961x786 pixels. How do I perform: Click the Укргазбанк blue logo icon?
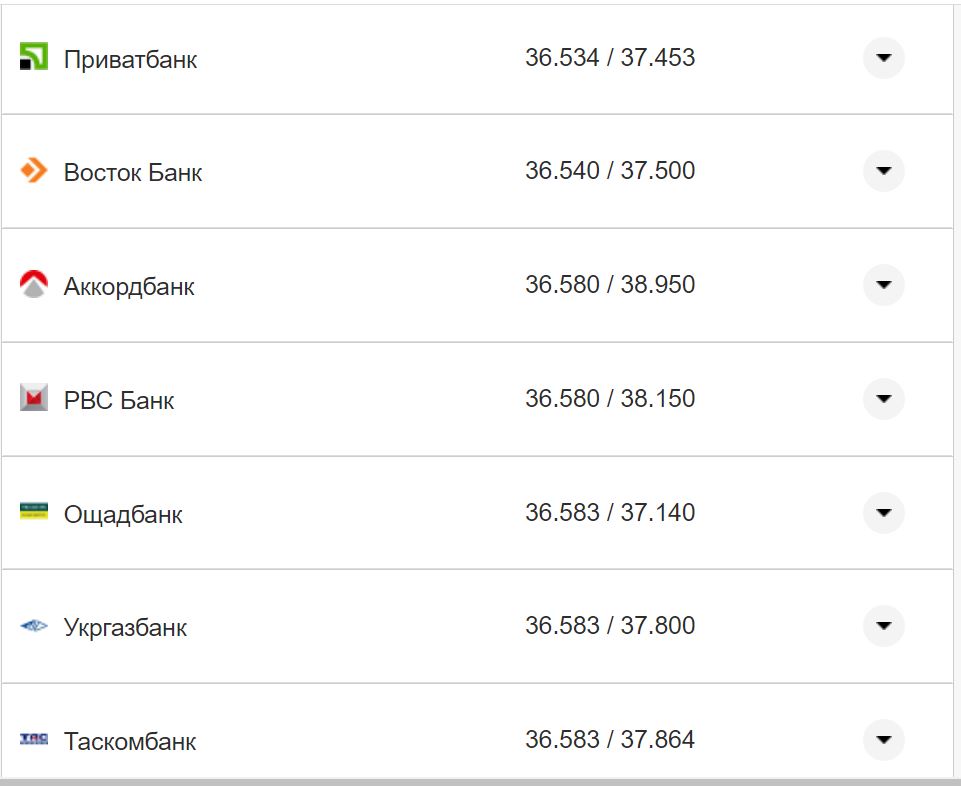(33, 627)
